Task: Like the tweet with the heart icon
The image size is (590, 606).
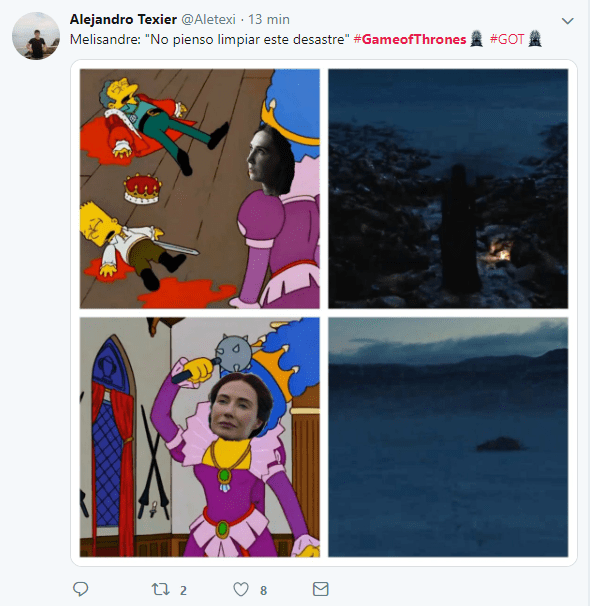Action: coord(241,589)
